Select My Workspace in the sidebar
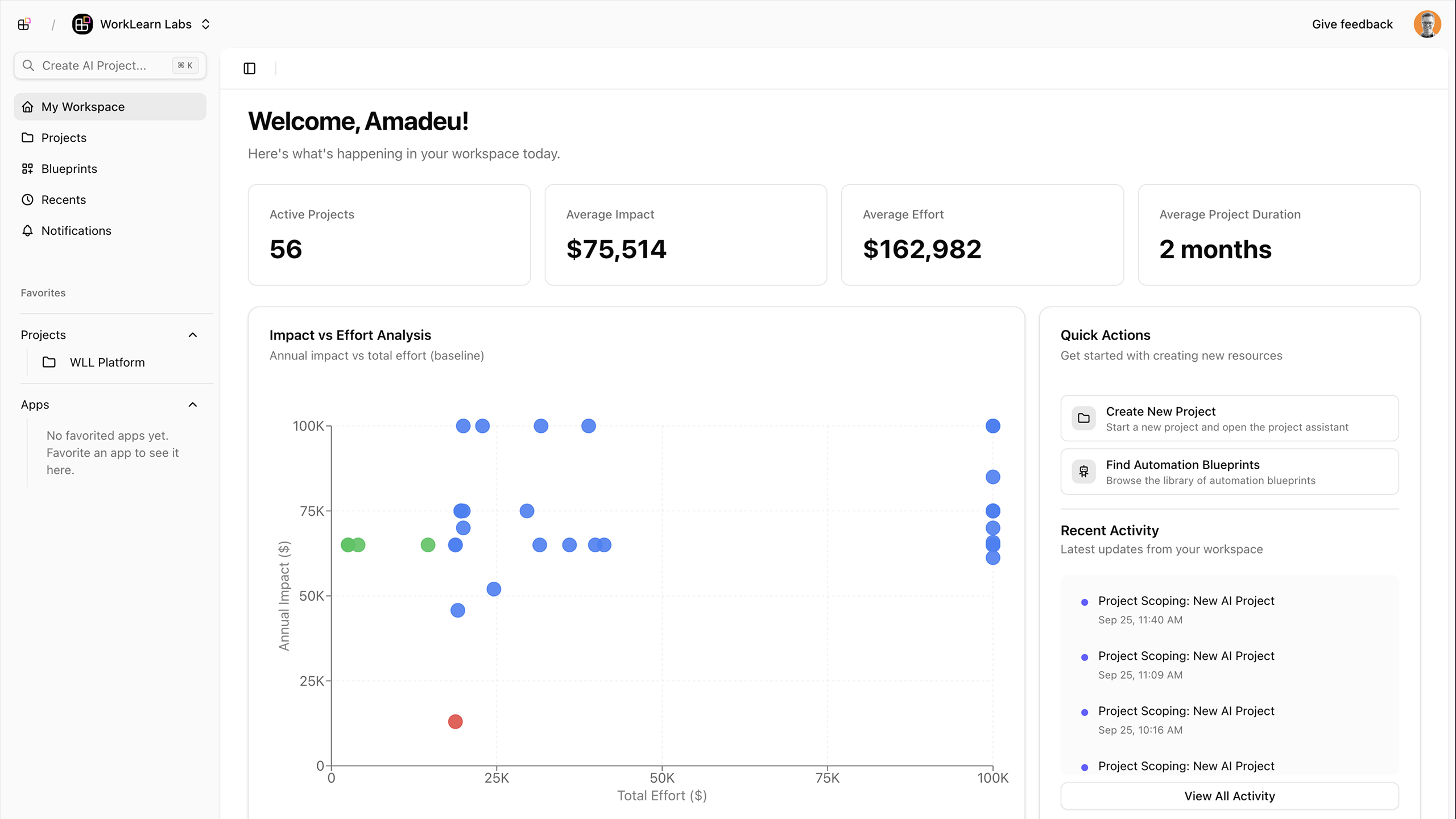Image resolution: width=1456 pixels, height=819 pixels. tap(83, 106)
